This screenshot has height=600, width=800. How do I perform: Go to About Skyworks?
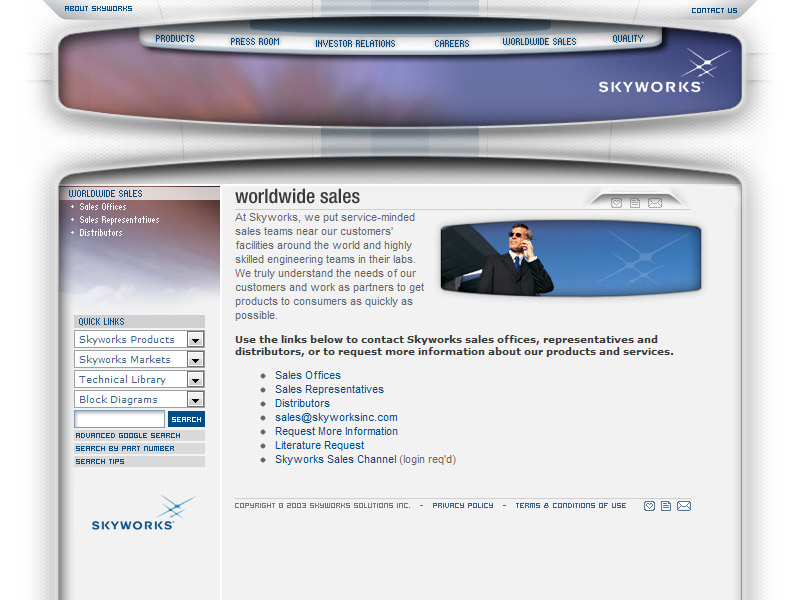pos(98,9)
